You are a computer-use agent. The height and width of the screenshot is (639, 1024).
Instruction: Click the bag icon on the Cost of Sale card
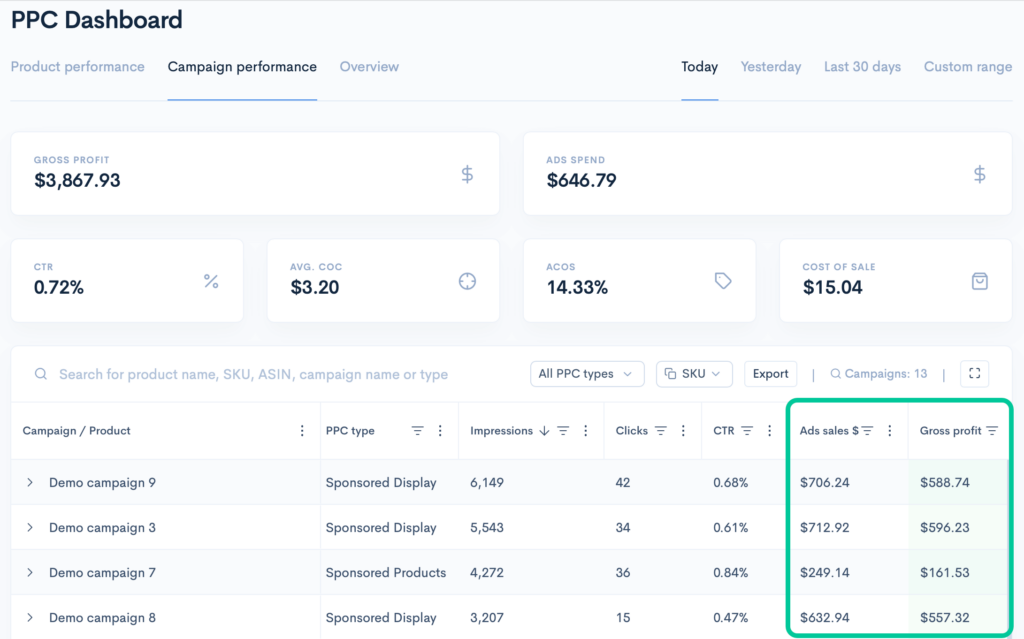pos(979,281)
